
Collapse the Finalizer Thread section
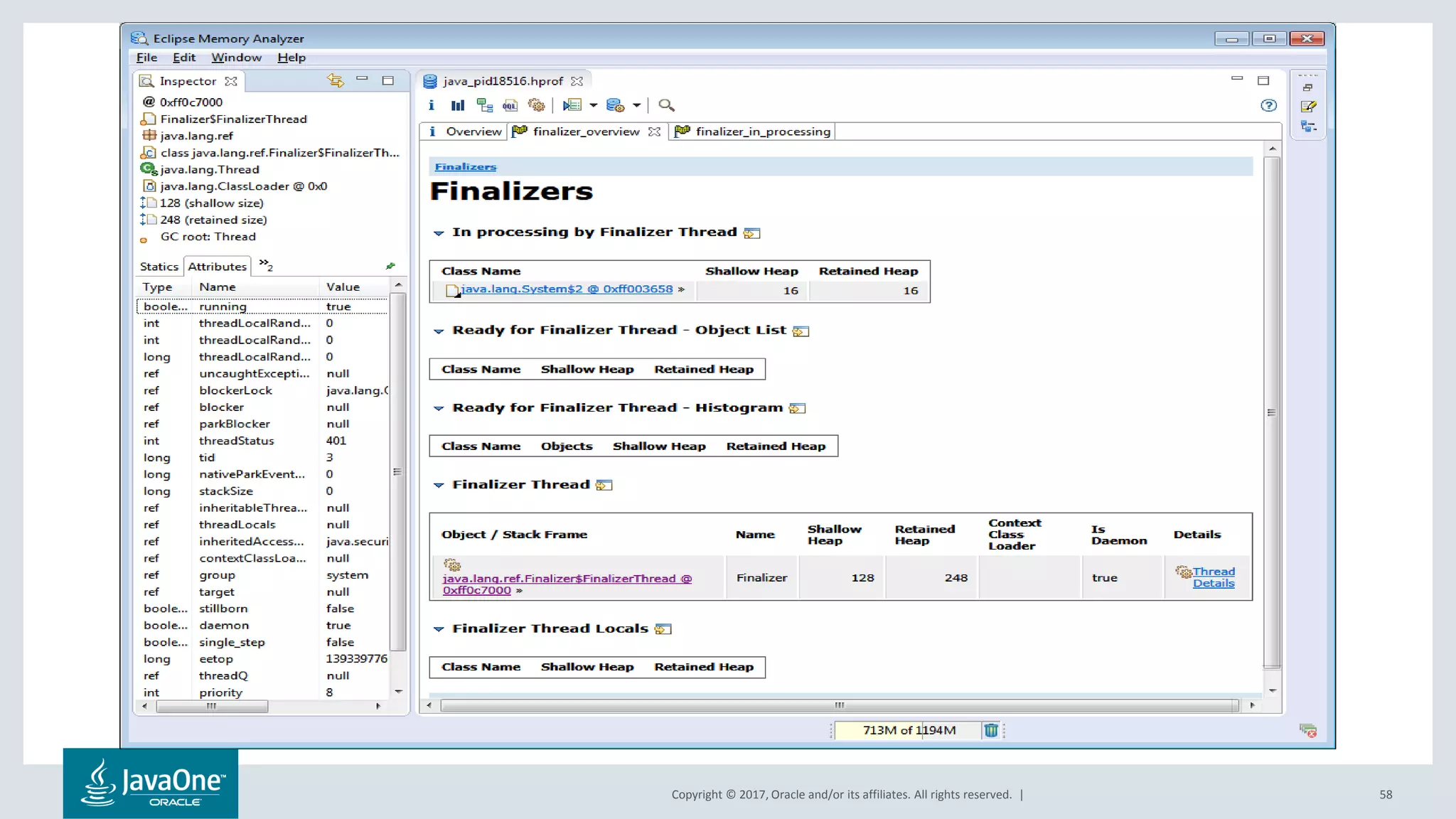click(439, 485)
